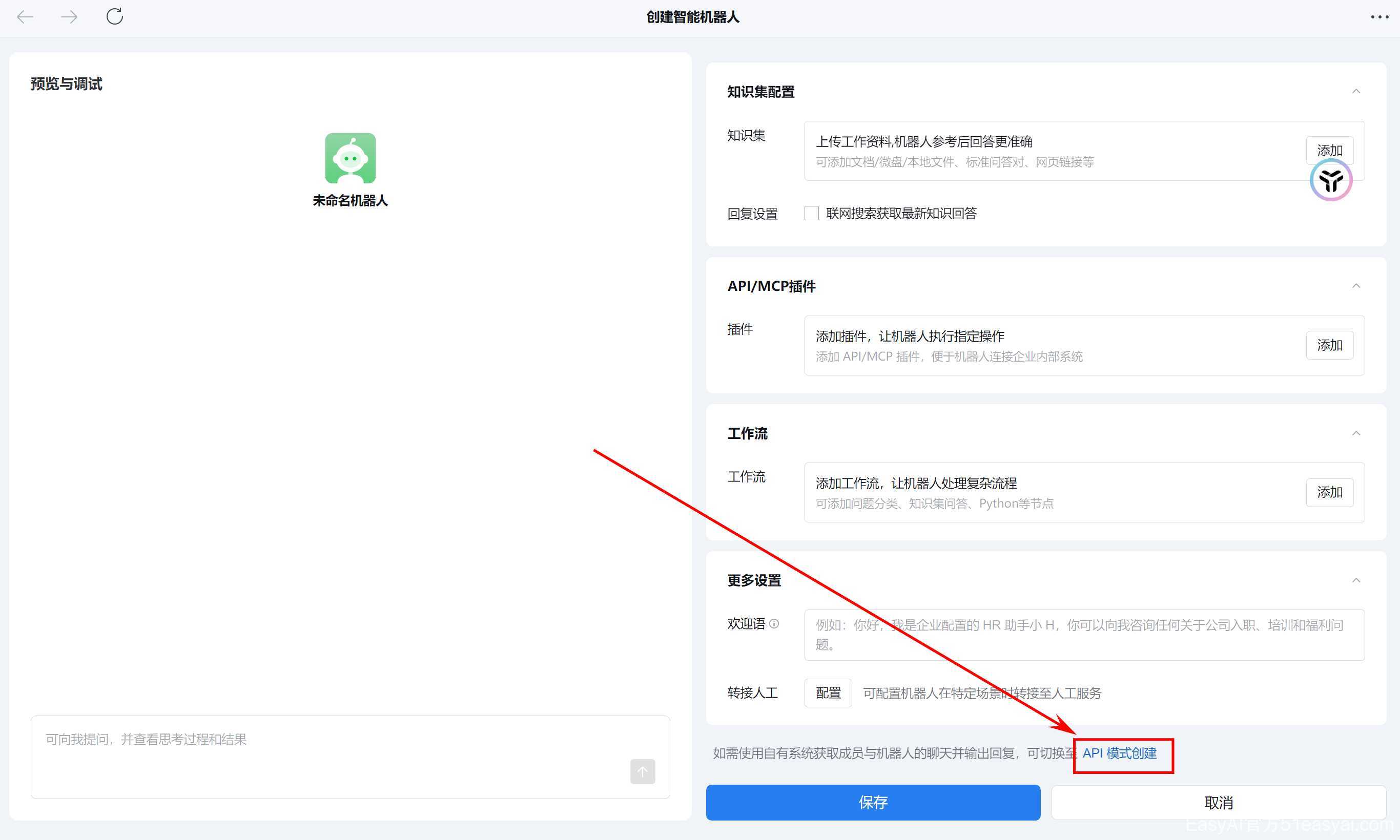Click 配置 button for 转接人工
1400x840 pixels.
pyautogui.click(x=828, y=693)
